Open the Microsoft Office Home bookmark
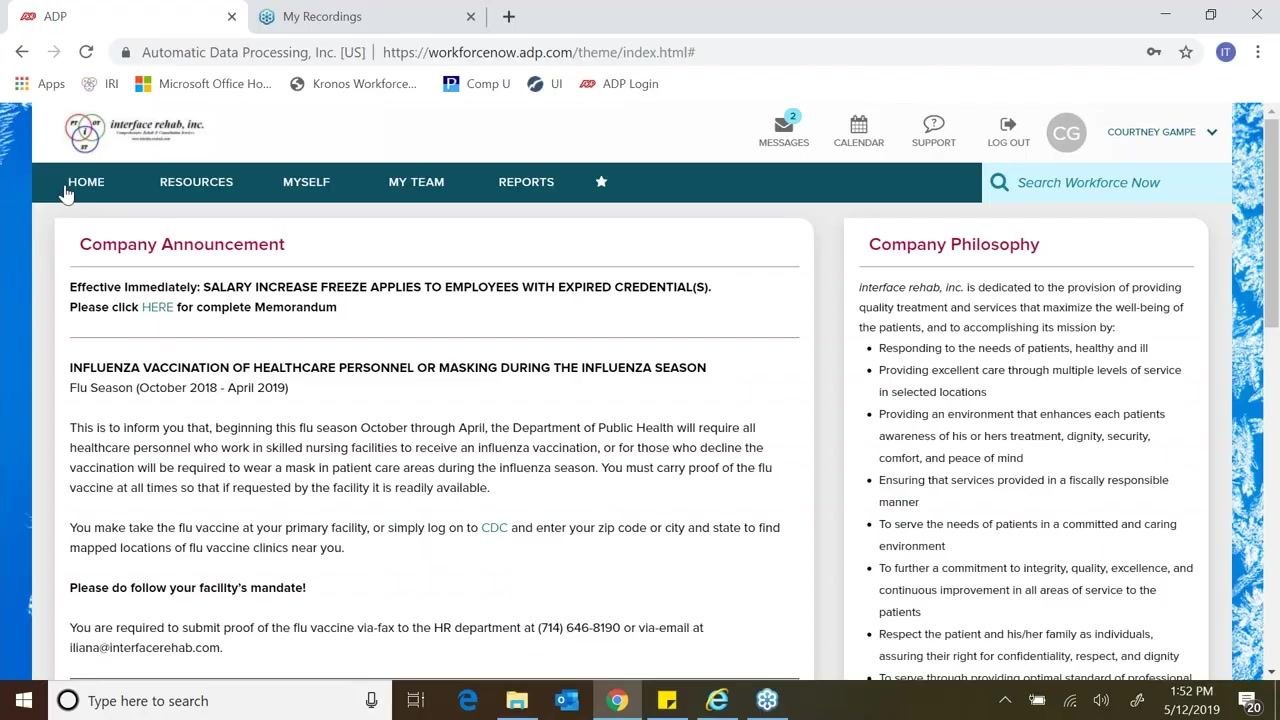Screen dimensions: 1280x720 (203, 84)
